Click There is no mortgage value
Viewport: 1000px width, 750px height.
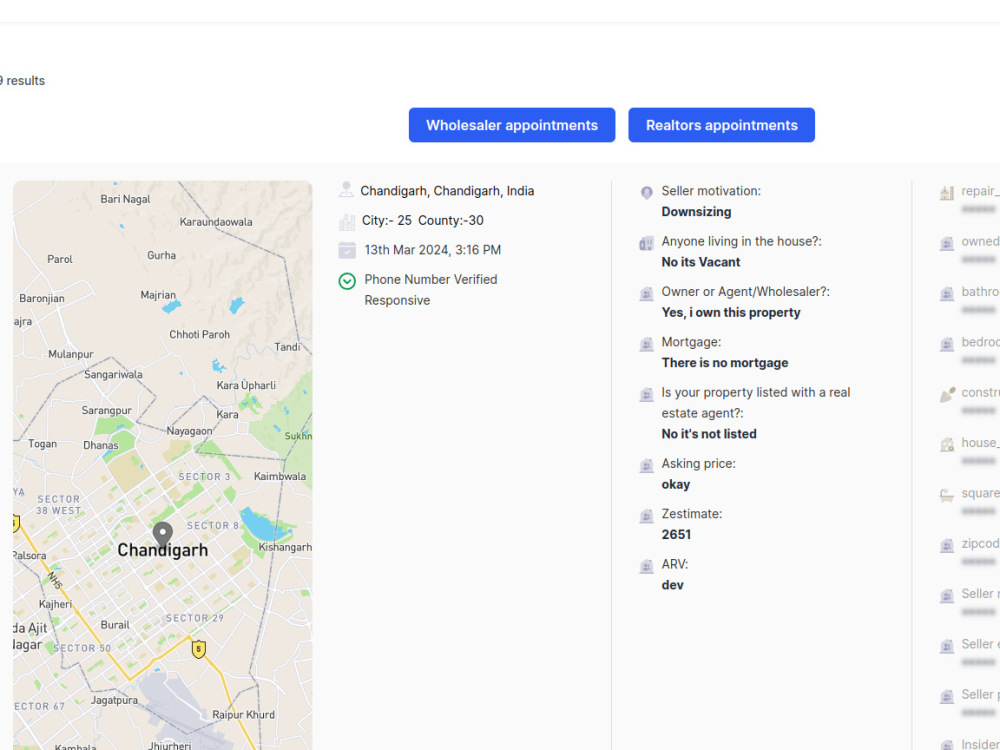[x=725, y=363]
